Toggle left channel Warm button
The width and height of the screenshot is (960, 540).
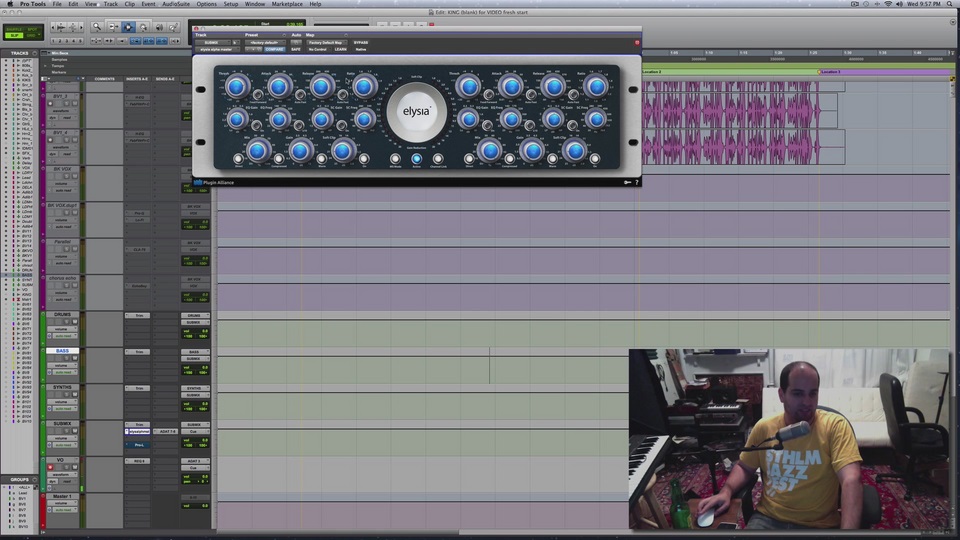(x=321, y=159)
